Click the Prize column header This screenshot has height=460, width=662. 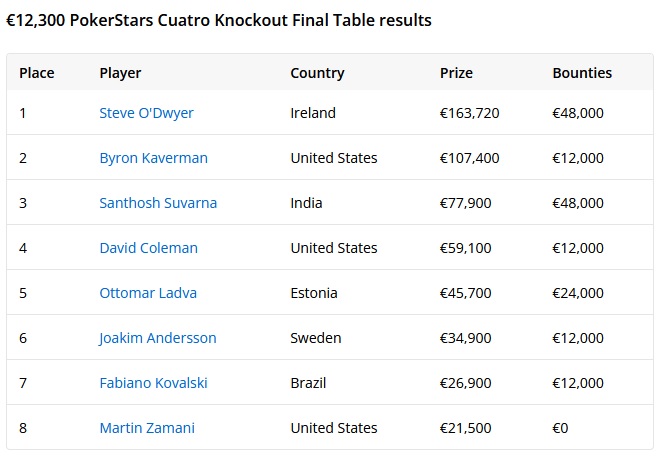coord(456,73)
